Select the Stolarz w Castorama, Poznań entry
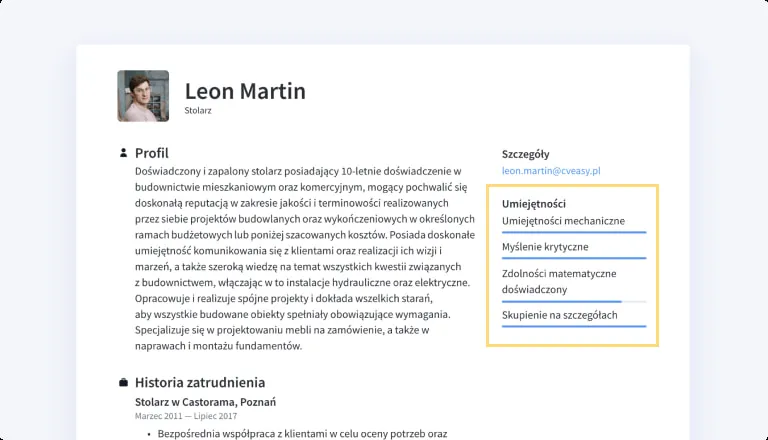Image resolution: width=768 pixels, height=440 pixels. [x=205, y=401]
